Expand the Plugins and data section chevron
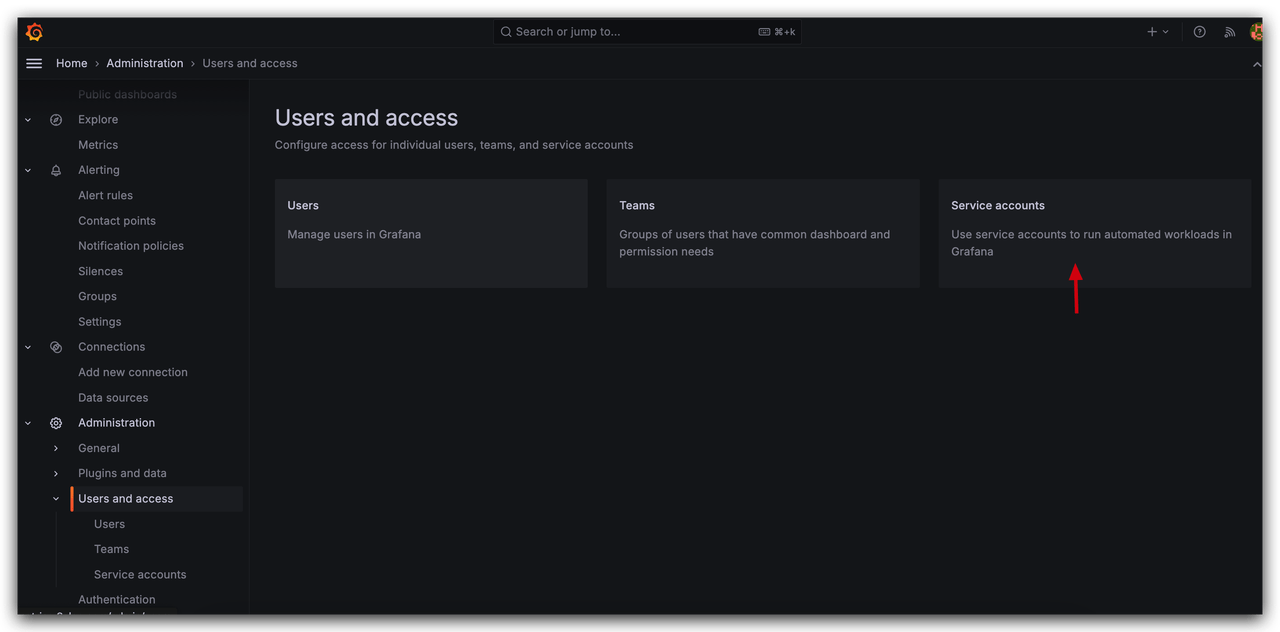Screen dimensions: 1280x632 pyautogui.click(x=56, y=474)
